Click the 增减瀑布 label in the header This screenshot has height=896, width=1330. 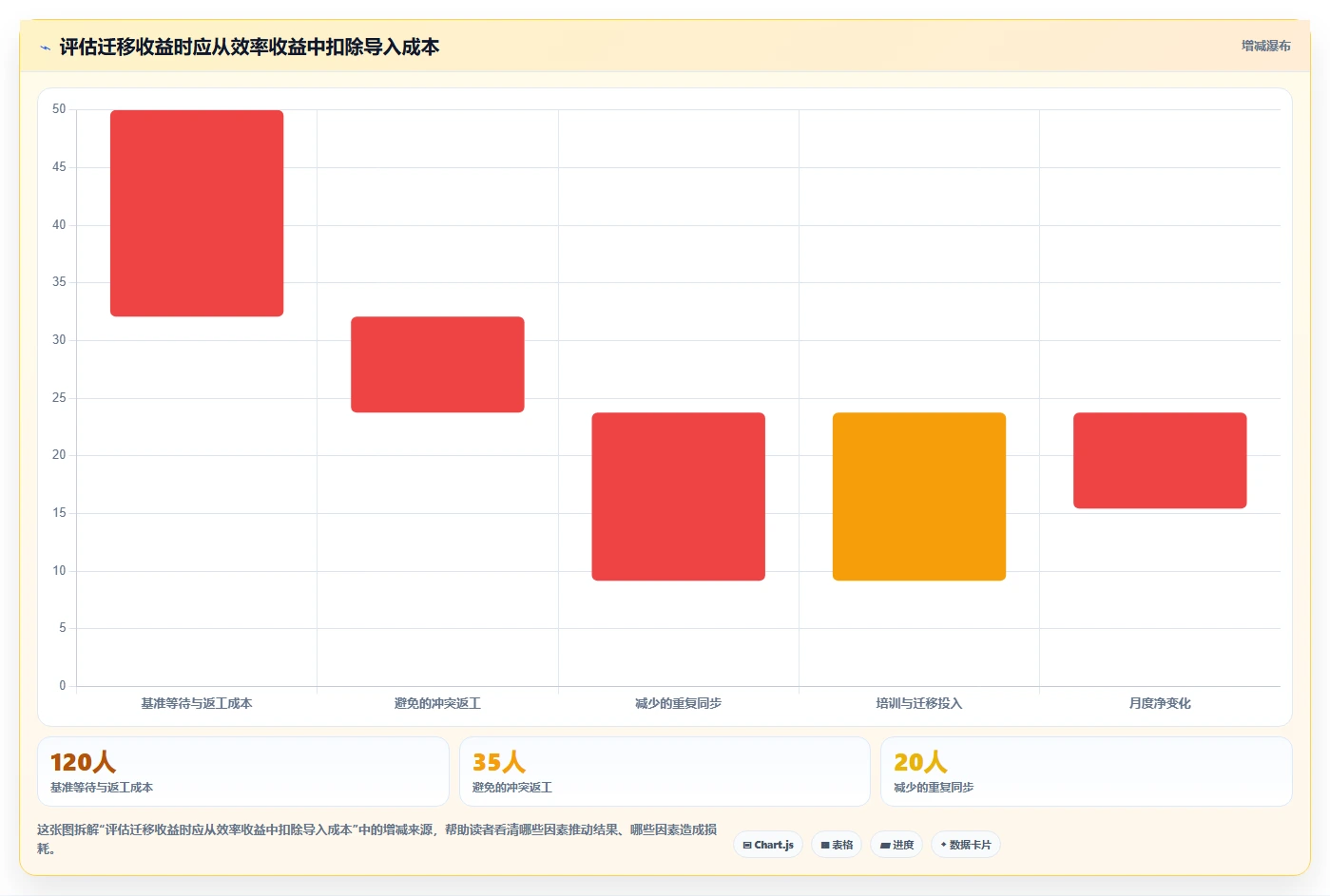click(1265, 46)
